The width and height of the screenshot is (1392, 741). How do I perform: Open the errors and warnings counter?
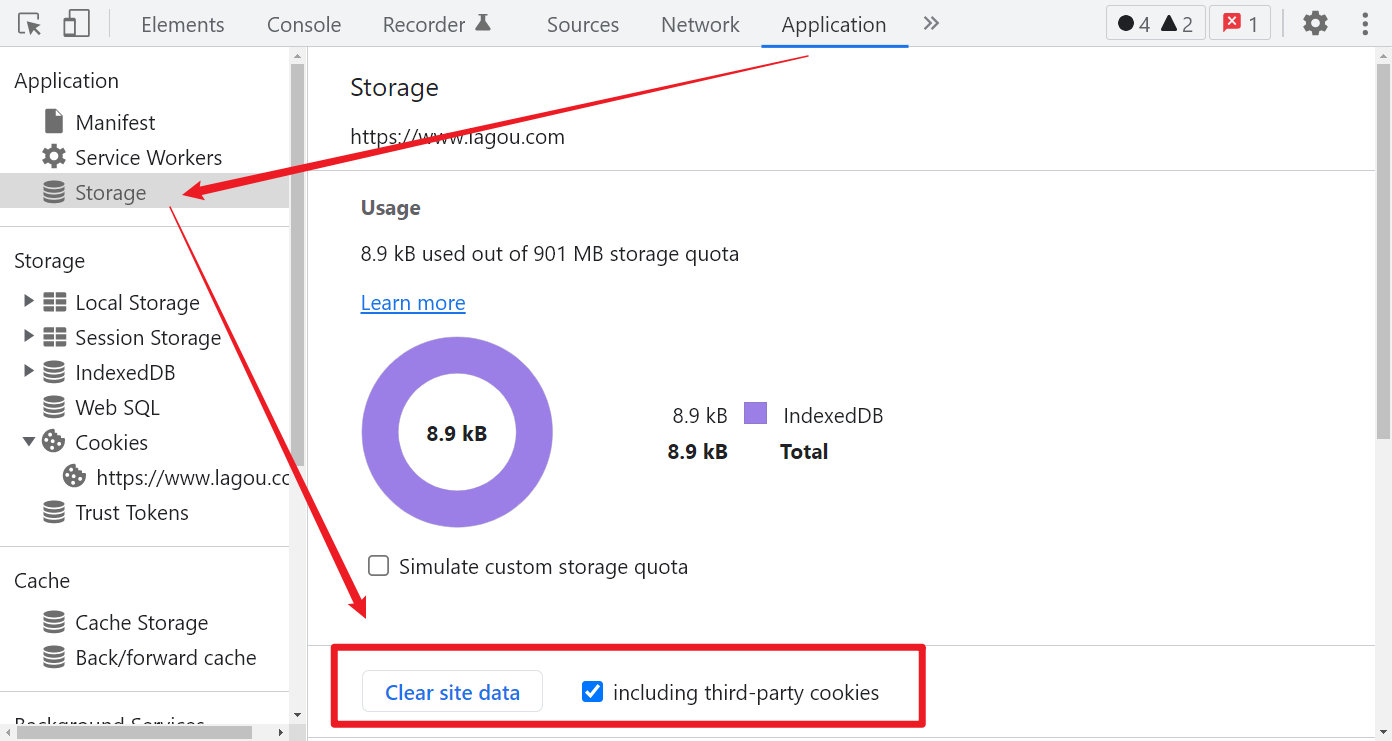coord(1155,24)
